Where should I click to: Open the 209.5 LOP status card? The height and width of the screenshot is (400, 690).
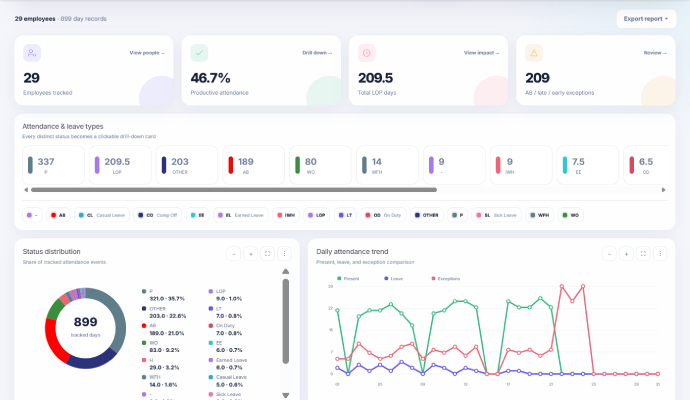(120, 165)
